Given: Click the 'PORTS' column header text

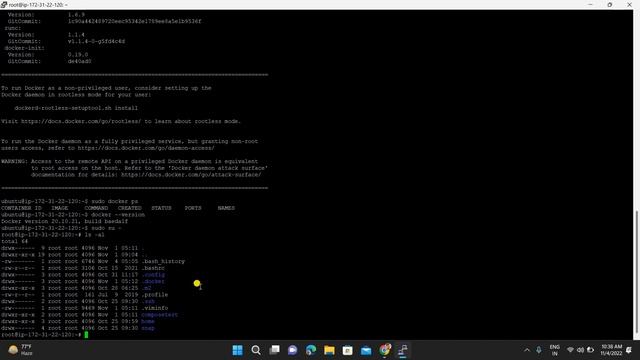Looking at the screenshot, I should click(x=193, y=208).
